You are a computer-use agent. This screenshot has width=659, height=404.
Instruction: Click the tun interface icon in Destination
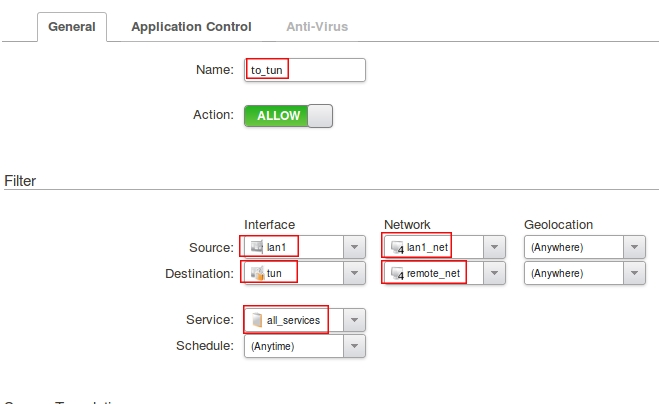coord(257,273)
